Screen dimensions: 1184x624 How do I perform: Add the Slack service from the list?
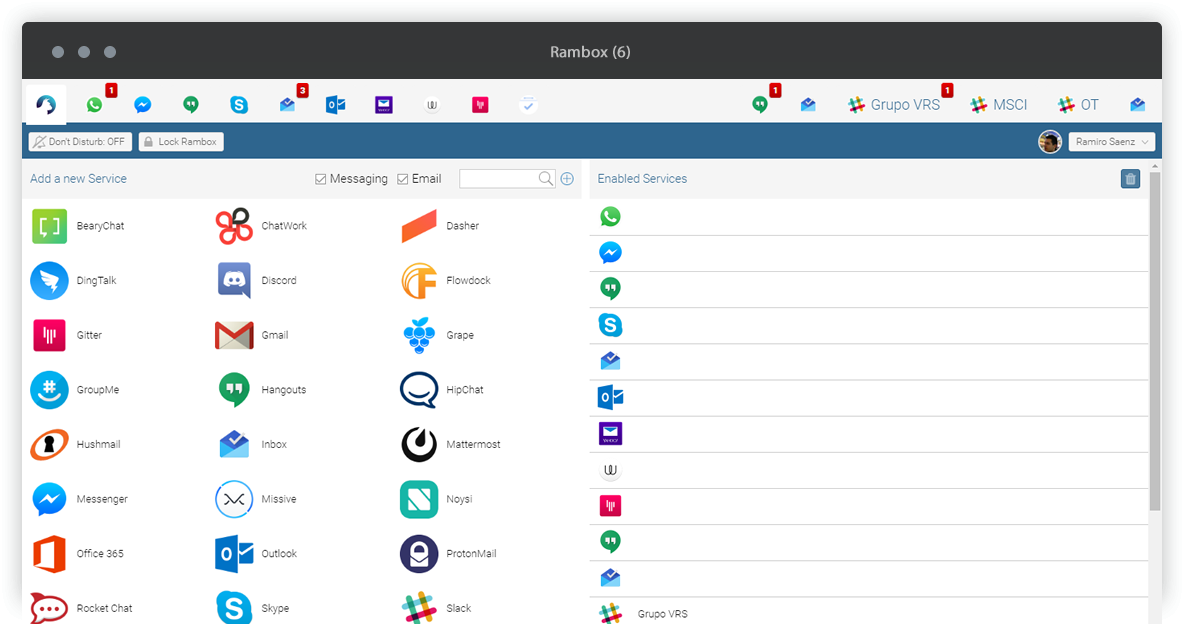436,608
